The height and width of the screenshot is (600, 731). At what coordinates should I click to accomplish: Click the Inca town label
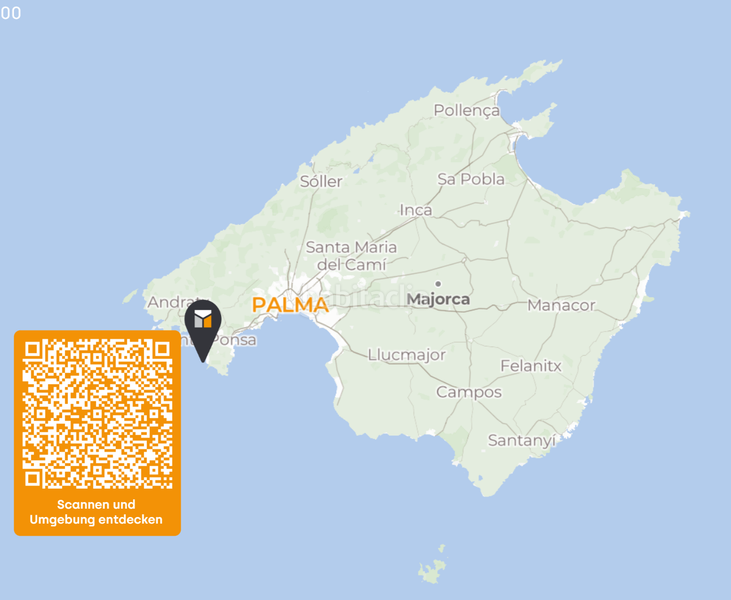pos(416,210)
